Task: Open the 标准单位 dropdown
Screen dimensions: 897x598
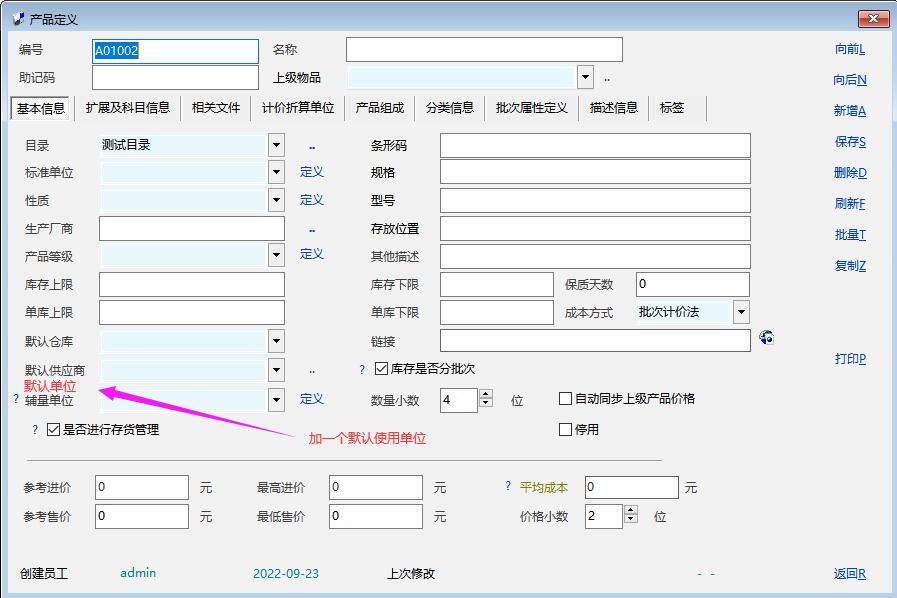Action: coord(276,172)
